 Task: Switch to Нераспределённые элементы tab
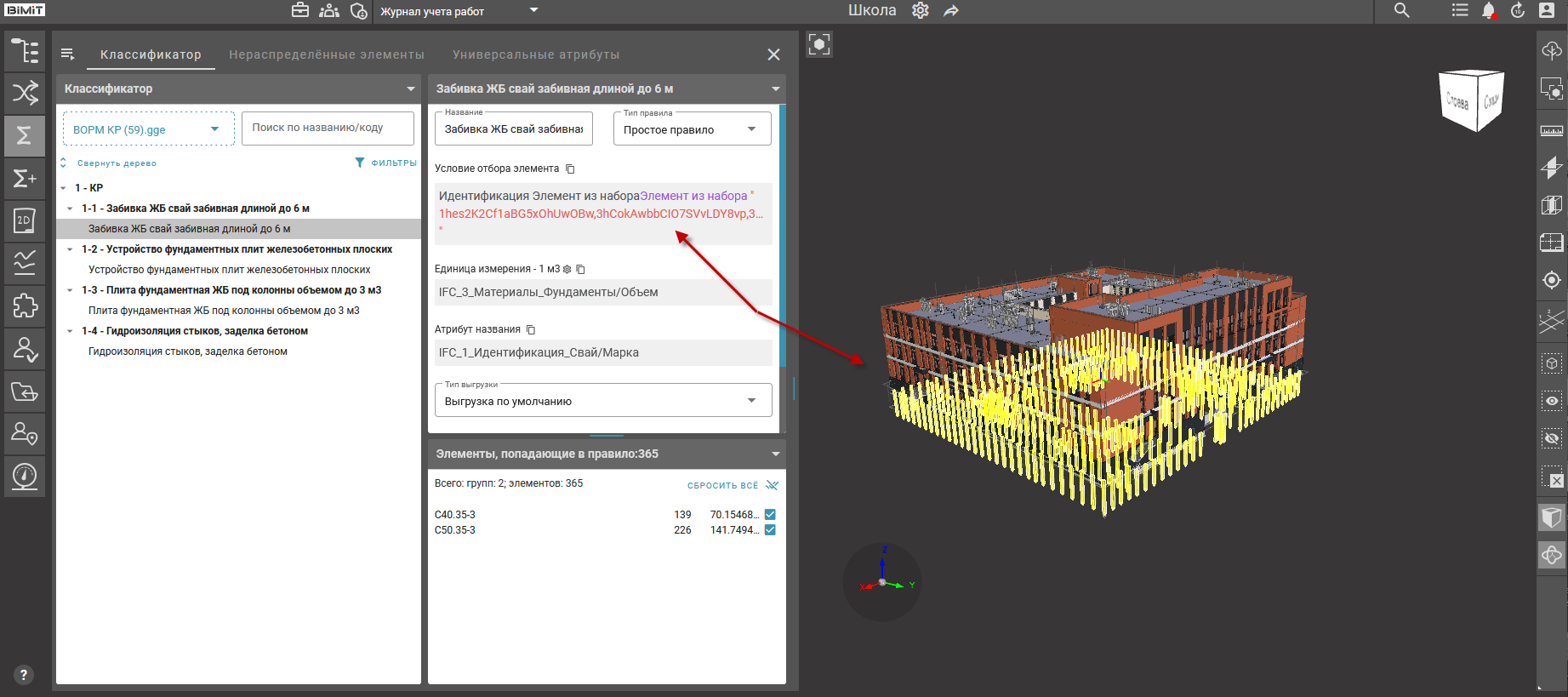coord(327,54)
